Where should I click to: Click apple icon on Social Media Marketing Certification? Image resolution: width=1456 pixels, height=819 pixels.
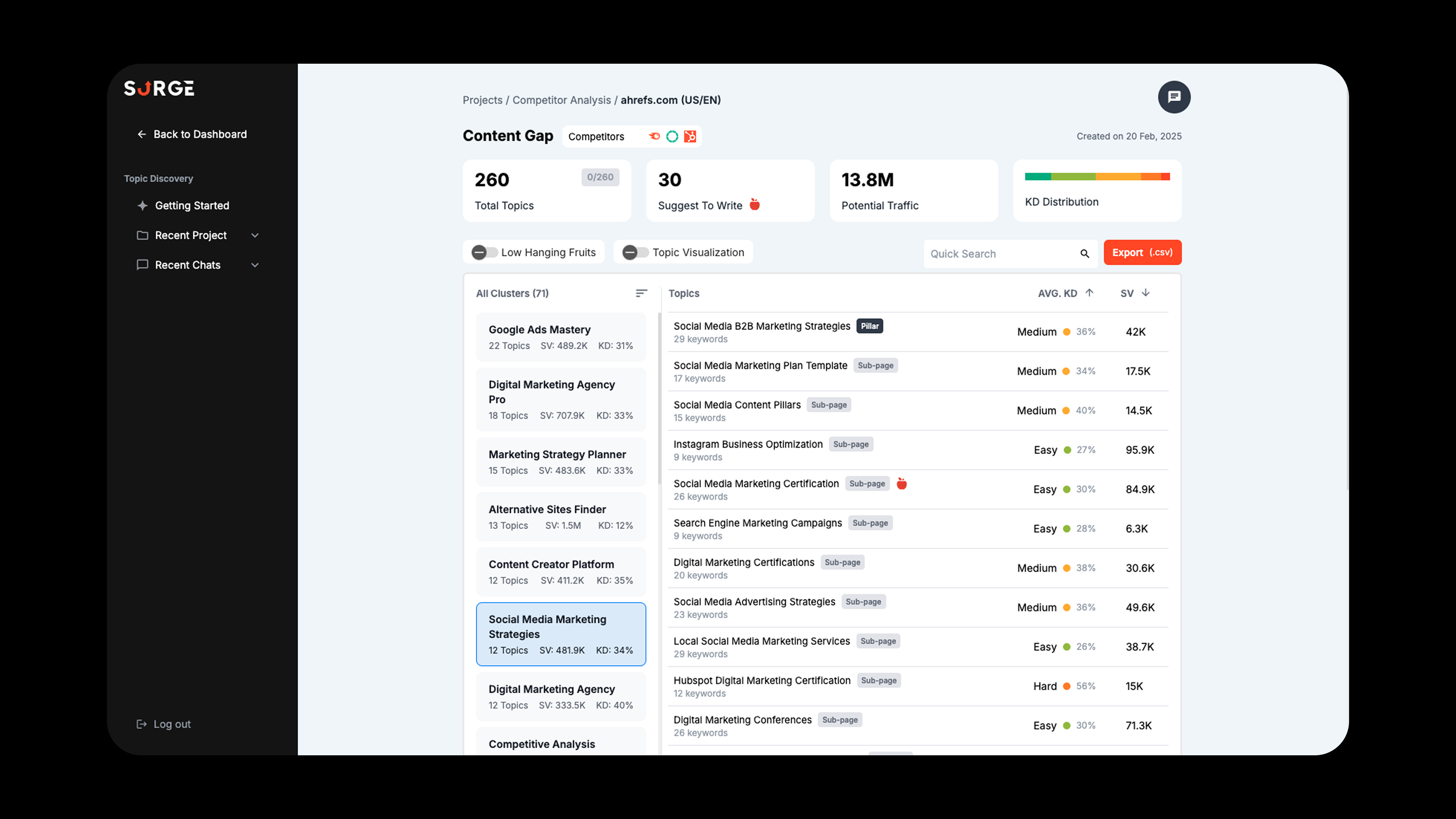coord(902,484)
